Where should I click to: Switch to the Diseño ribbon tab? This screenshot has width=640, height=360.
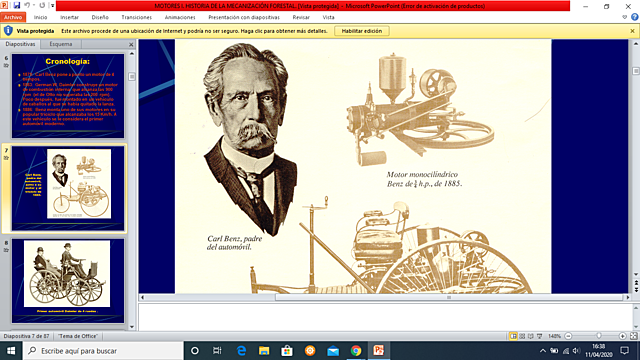coord(100,17)
